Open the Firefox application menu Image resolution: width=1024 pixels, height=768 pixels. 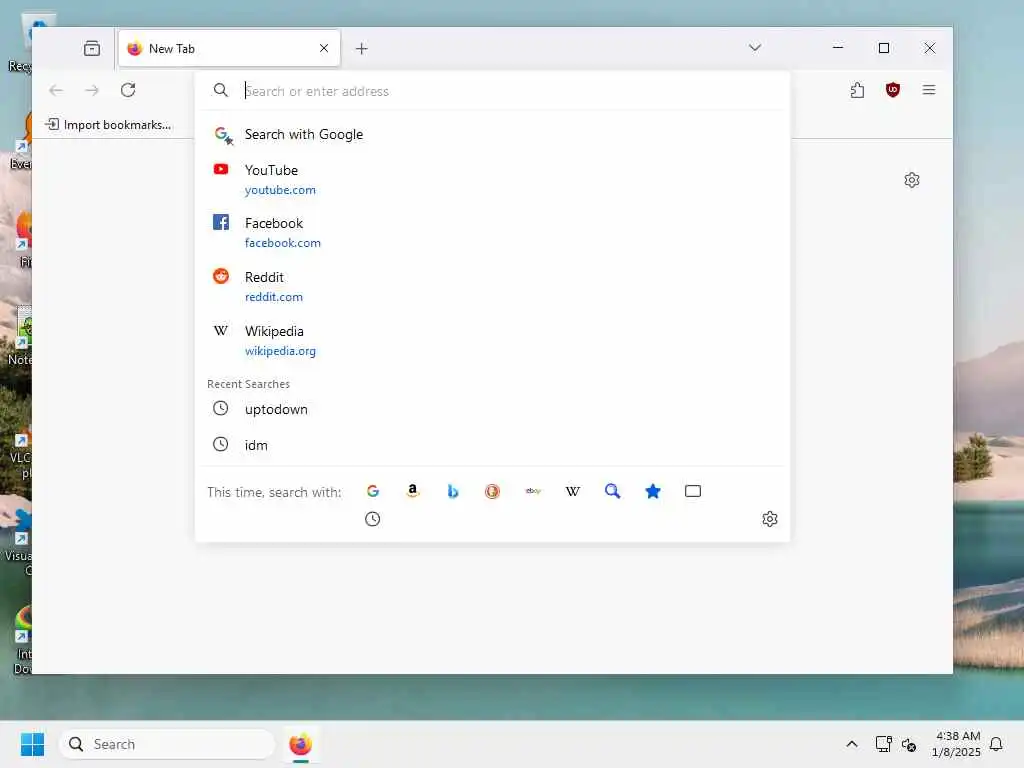(x=929, y=90)
